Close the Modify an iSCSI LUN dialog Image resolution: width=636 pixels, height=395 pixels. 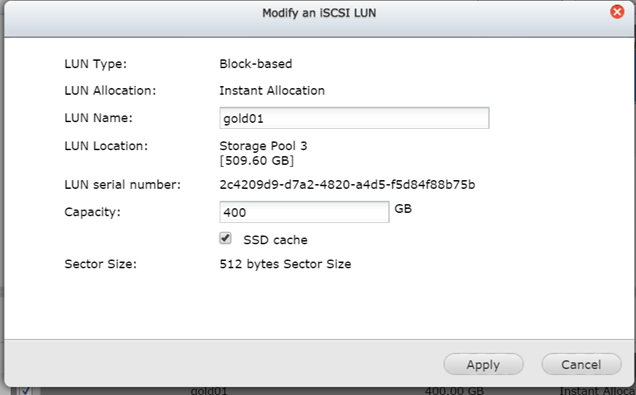(617, 12)
